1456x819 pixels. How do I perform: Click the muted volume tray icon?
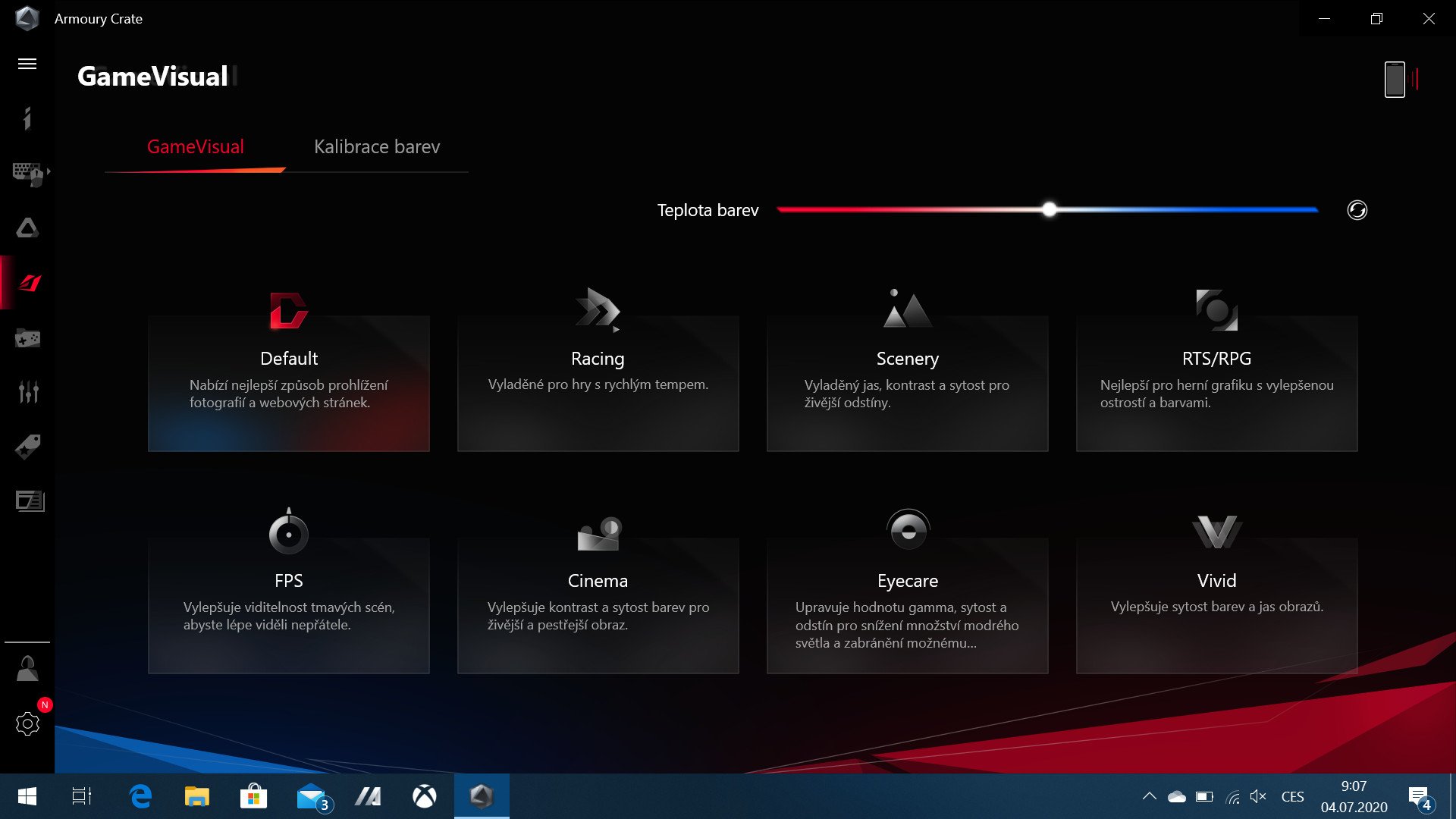tap(1258, 796)
